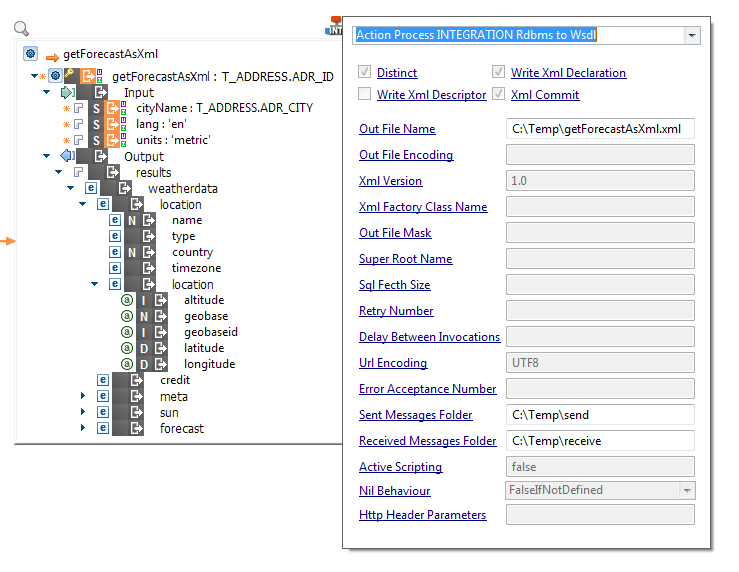Collapse the Input node
The height and width of the screenshot is (572, 739).
[46, 92]
